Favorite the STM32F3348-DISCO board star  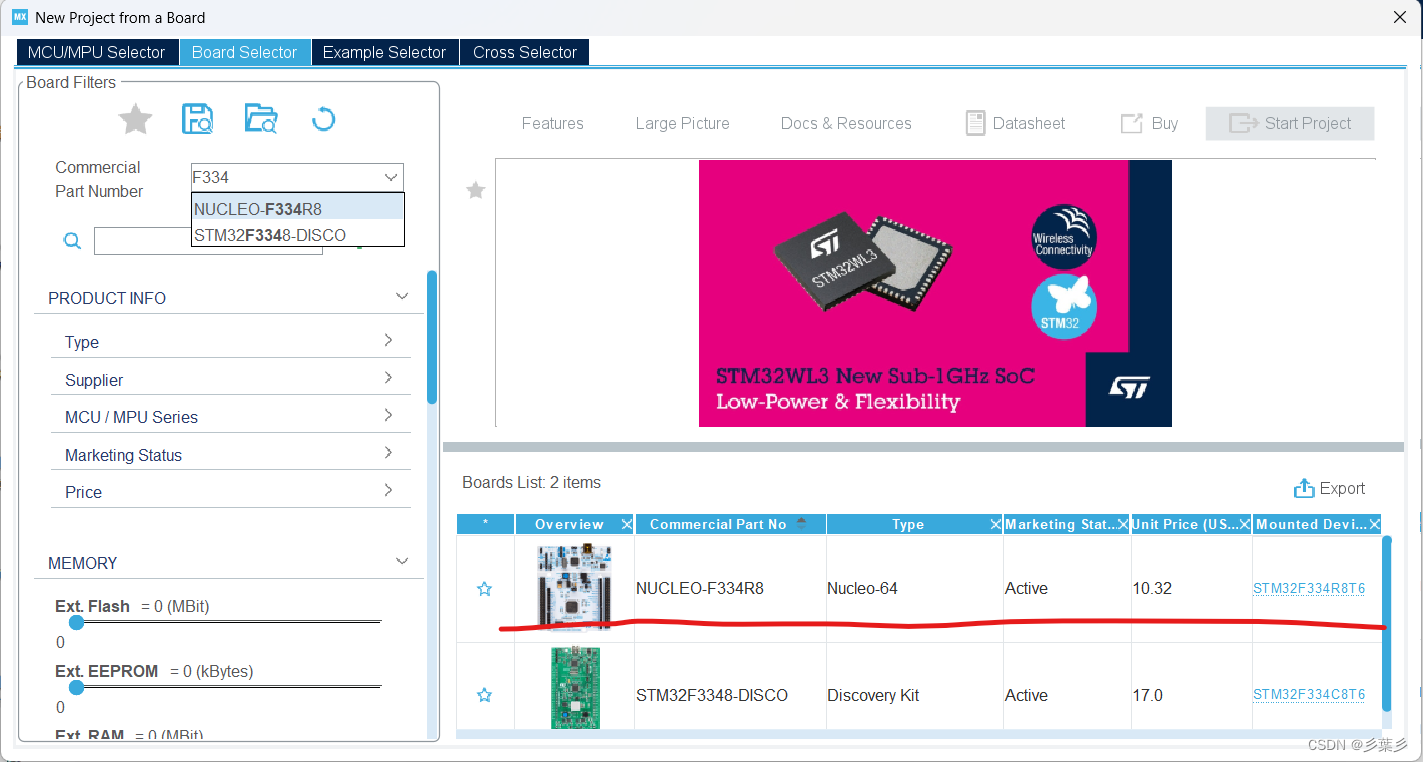pyautogui.click(x=485, y=695)
